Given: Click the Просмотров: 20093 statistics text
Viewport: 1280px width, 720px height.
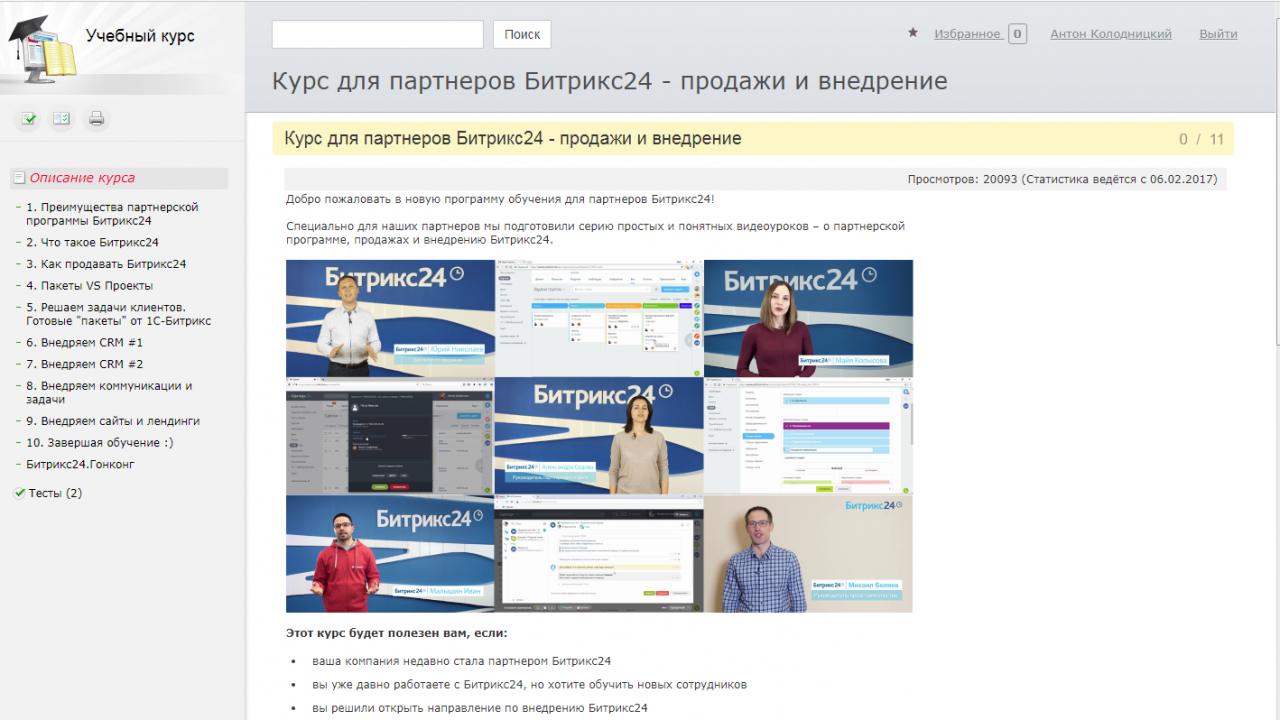Looking at the screenshot, I should pyautogui.click(x=1062, y=179).
